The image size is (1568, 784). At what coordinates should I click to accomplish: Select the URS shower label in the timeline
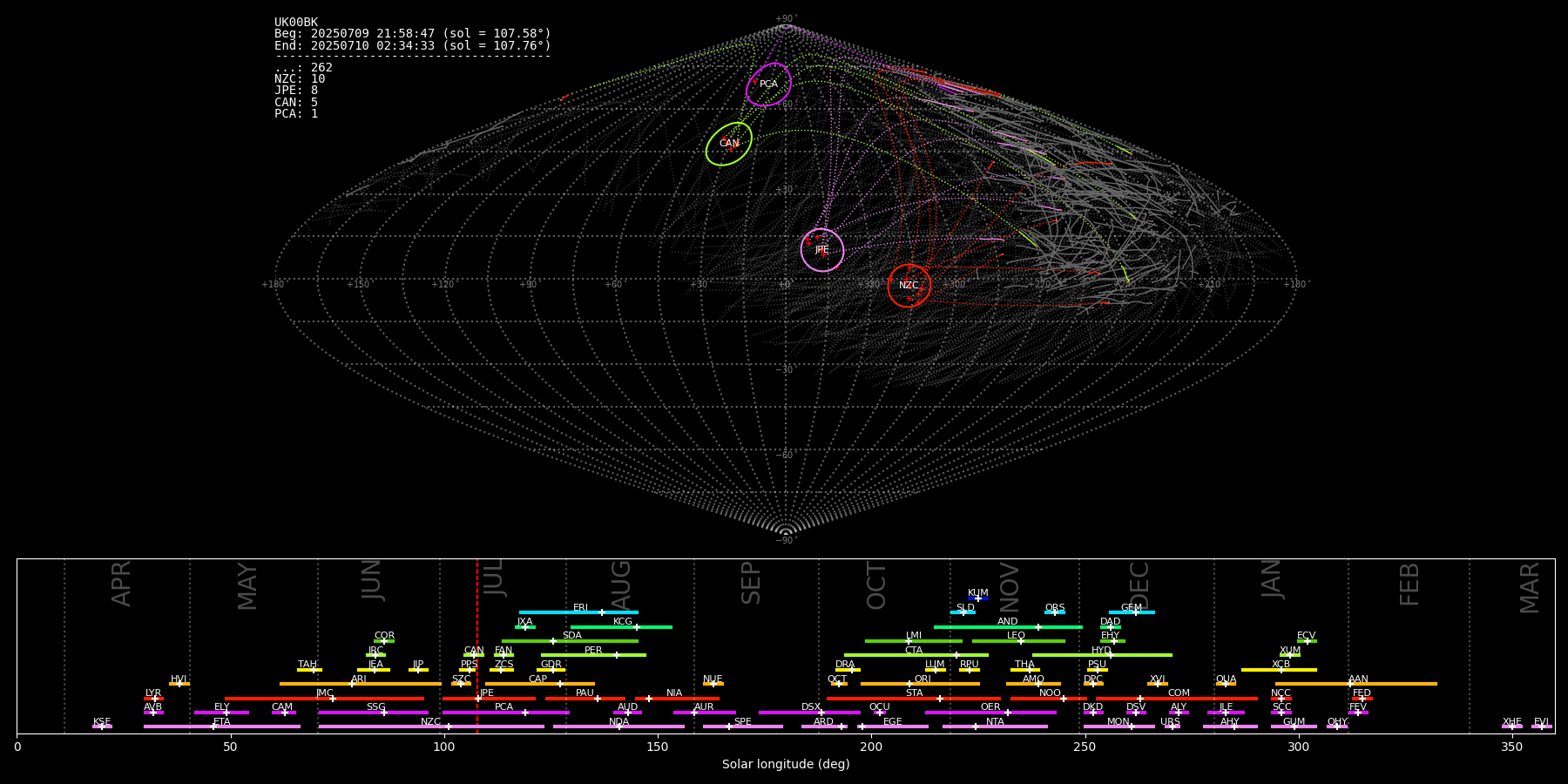1171,722
